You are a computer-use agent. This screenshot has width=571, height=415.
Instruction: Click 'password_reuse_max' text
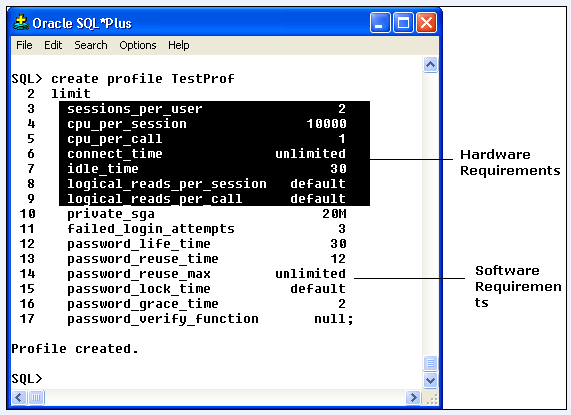[139, 274]
